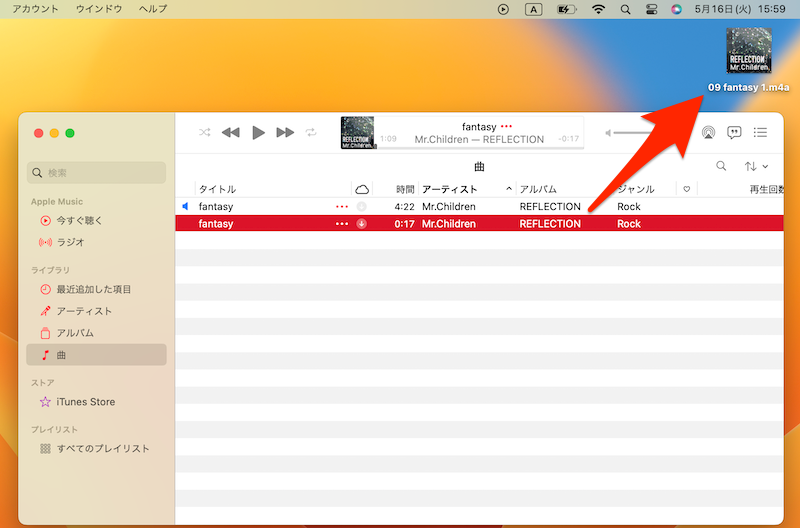Show the lyrics panel
Viewport: 800px width, 528px height.
tap(734, 132)
